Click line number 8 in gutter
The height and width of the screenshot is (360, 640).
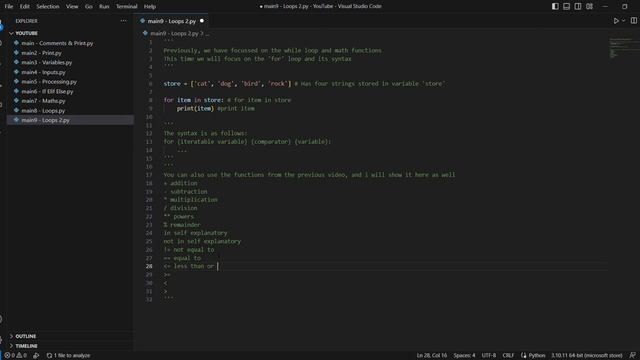(x=150, y=100)
